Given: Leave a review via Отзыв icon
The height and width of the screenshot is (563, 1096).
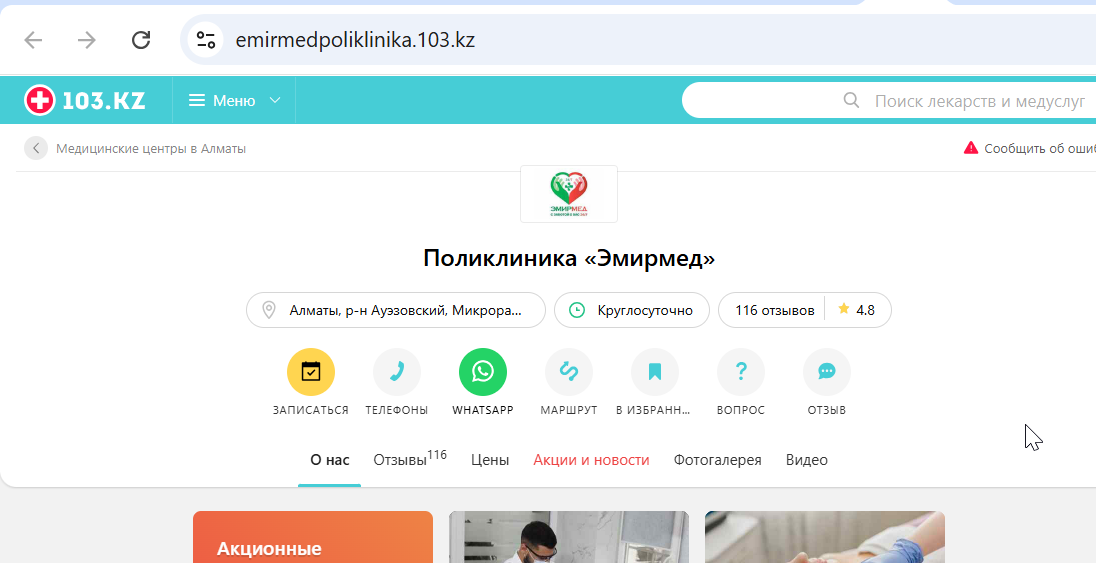Looking at the screenshot, I should coord(827,372).
